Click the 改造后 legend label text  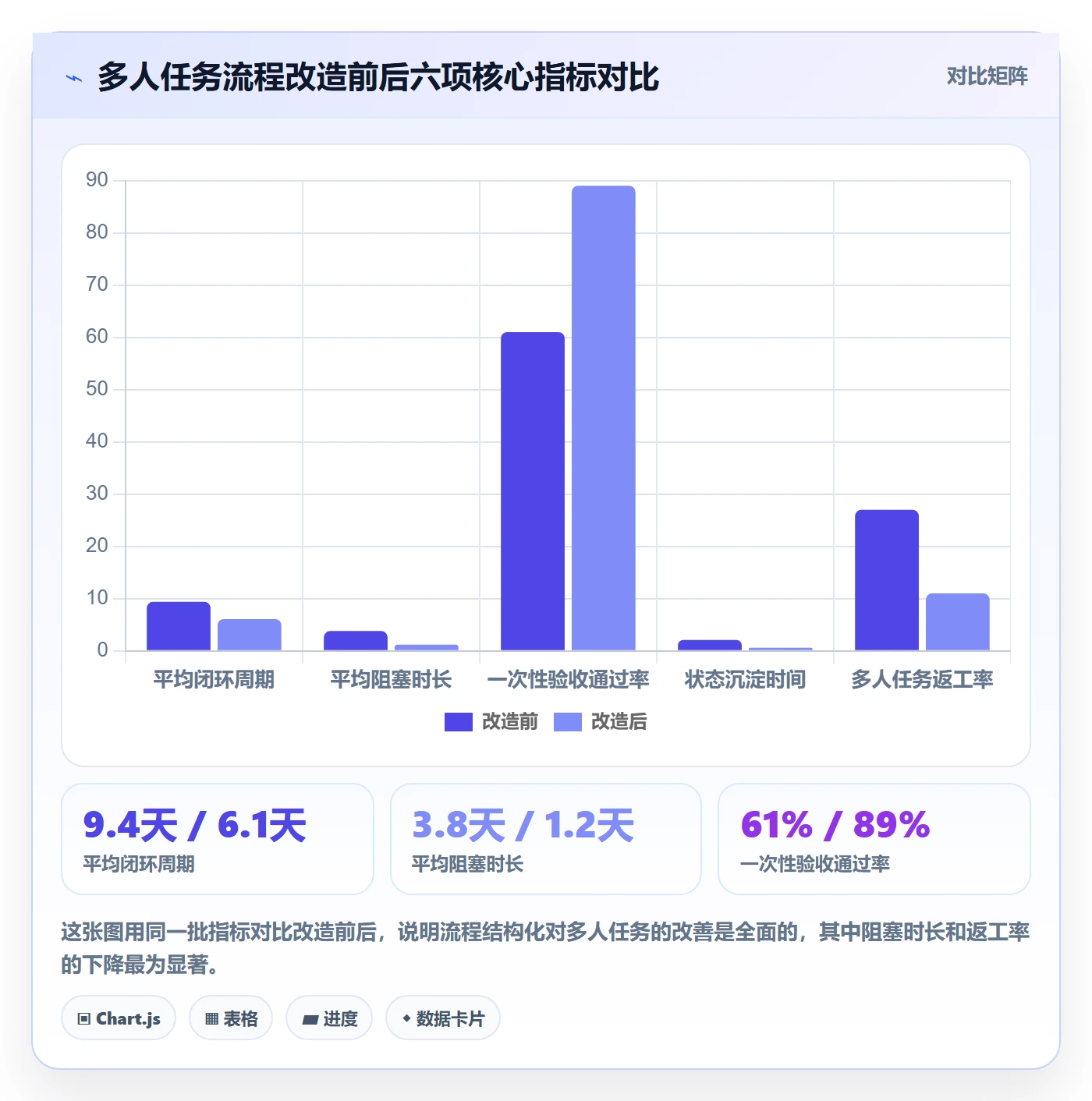(619, 722)
